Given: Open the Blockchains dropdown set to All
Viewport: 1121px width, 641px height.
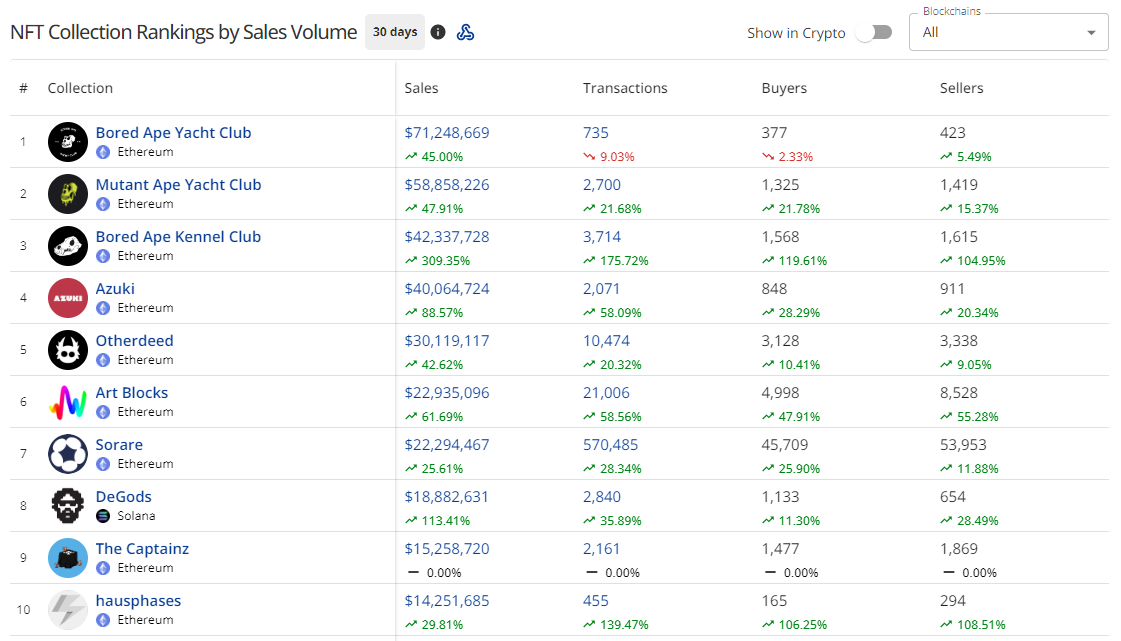Looking at the screenshot, I should pyautogui.click(x=1008, y=32).
